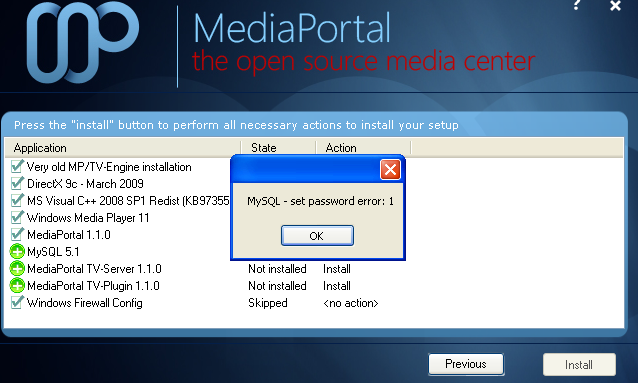The image size is (638, 383).
Task: Select the 'MS Visual C++ 2008 SP1 Redist' row
Action: 128,201
